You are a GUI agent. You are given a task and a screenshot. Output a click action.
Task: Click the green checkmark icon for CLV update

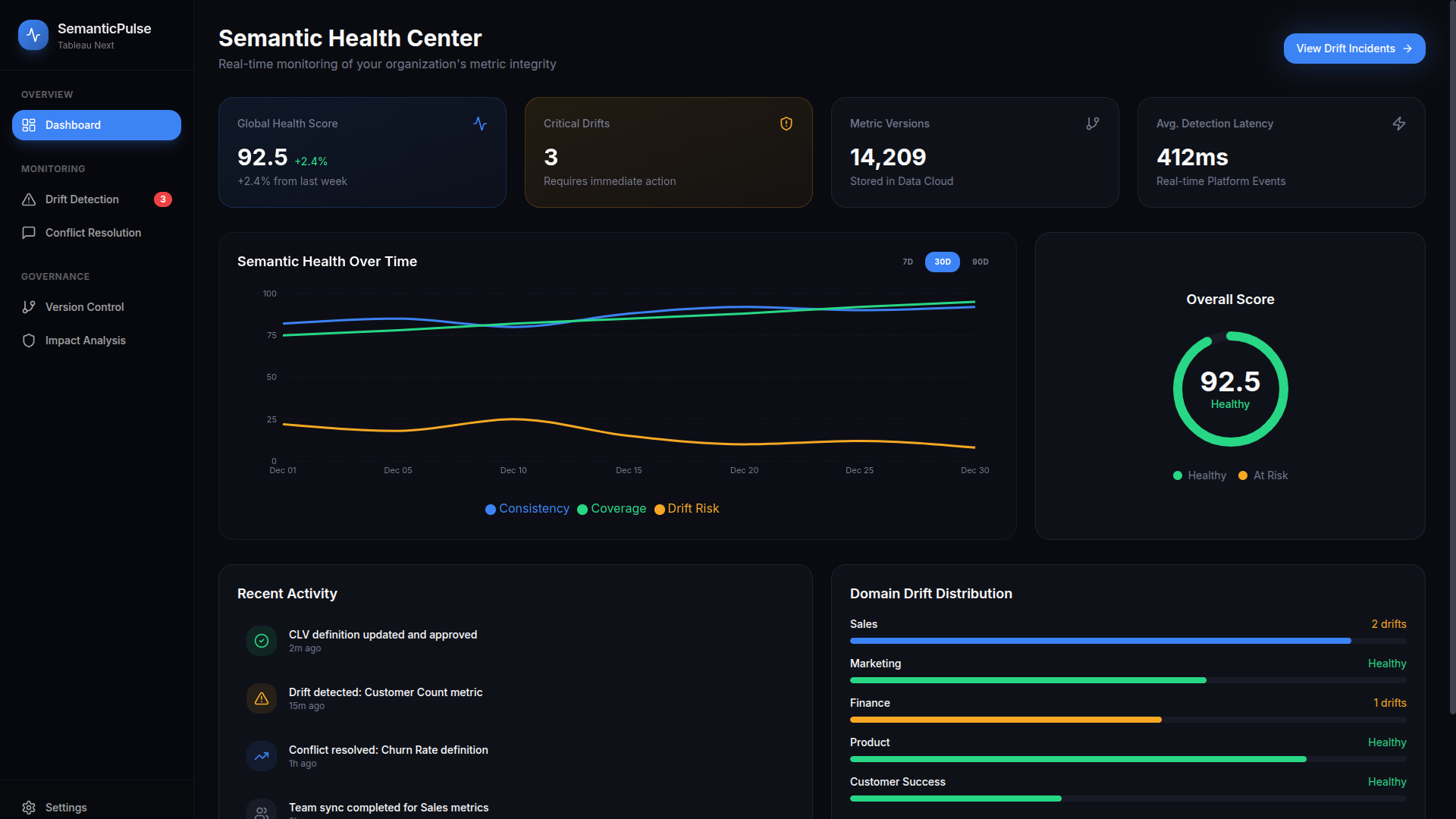[262, 641]
